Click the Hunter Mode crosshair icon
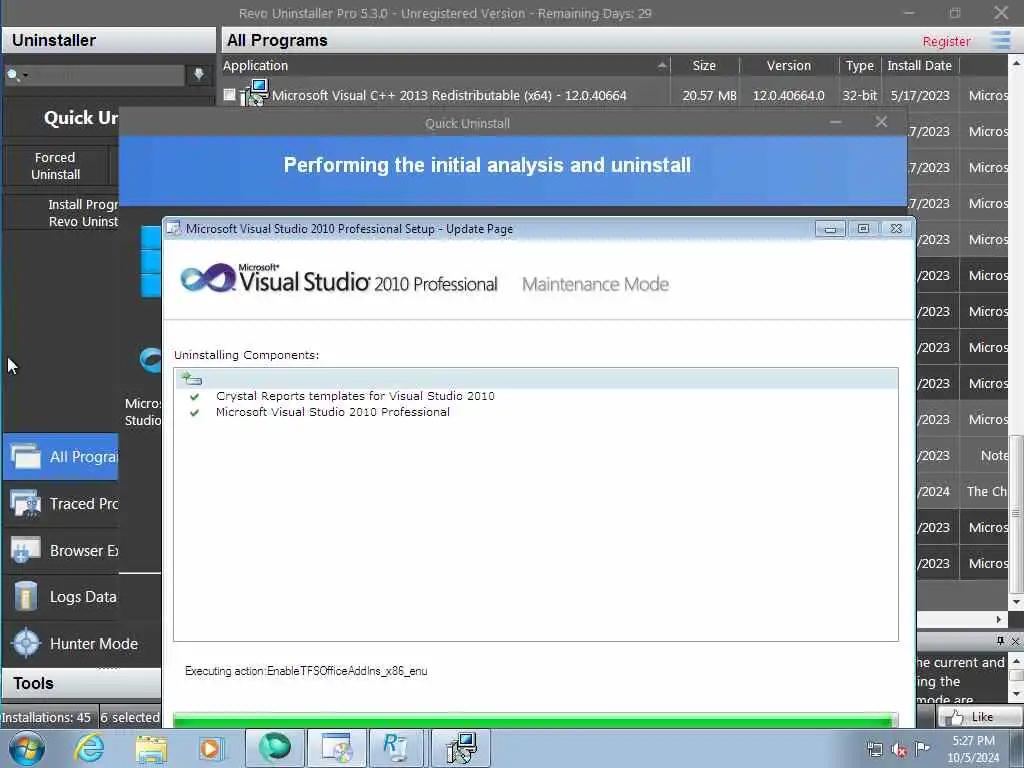The width and height of the screenshot is (1024, 768). pyautogui.click(x=26, y=643)
